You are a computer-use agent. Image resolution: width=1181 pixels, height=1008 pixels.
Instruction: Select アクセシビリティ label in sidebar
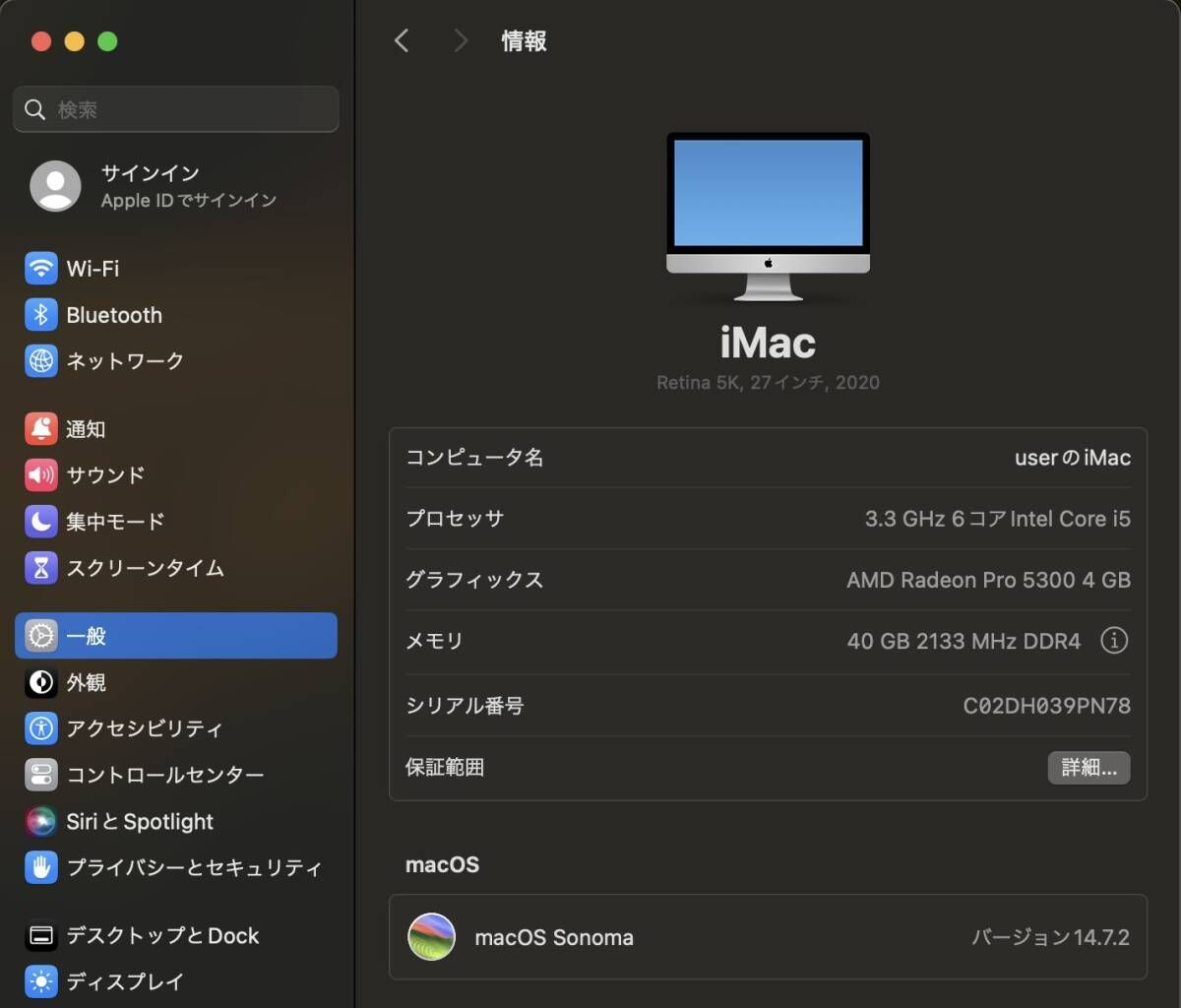(145, 728)
